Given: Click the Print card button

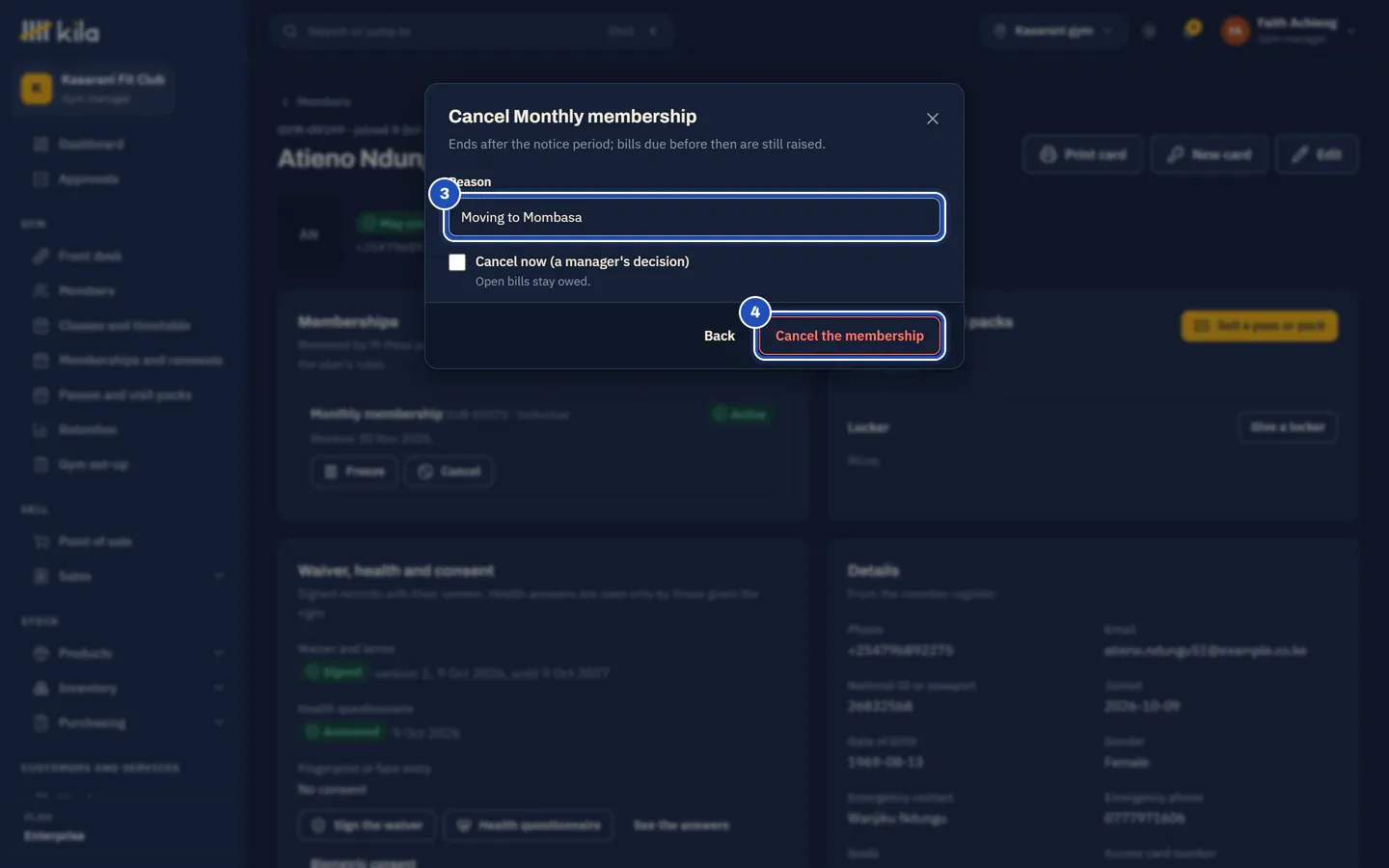Looking at the screenshot, I should pos(1082,154).
